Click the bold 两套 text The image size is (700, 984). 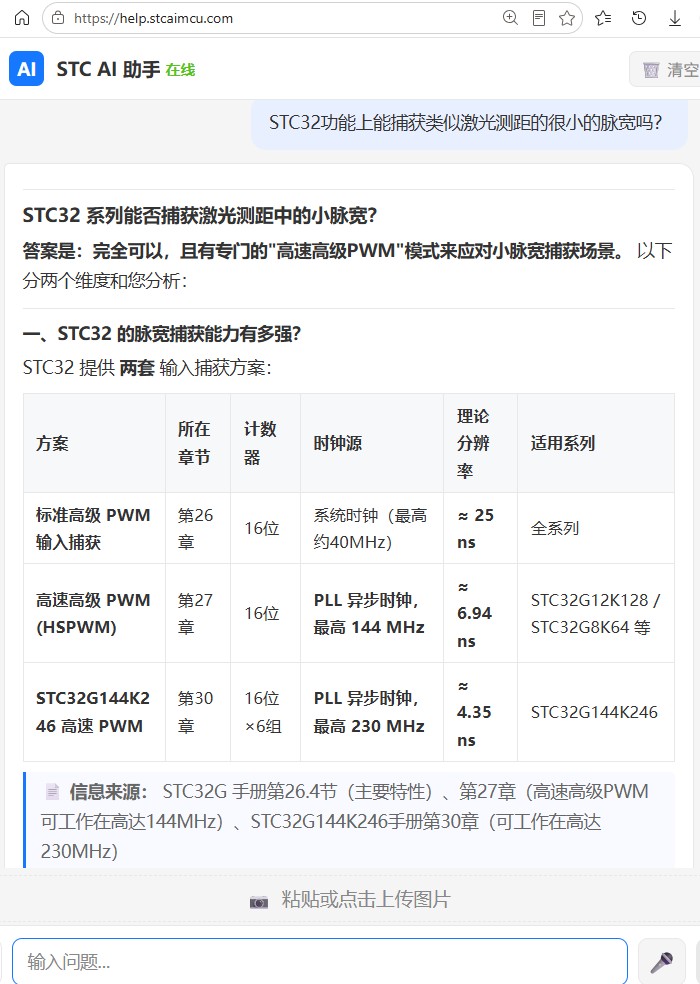[137, 368]
